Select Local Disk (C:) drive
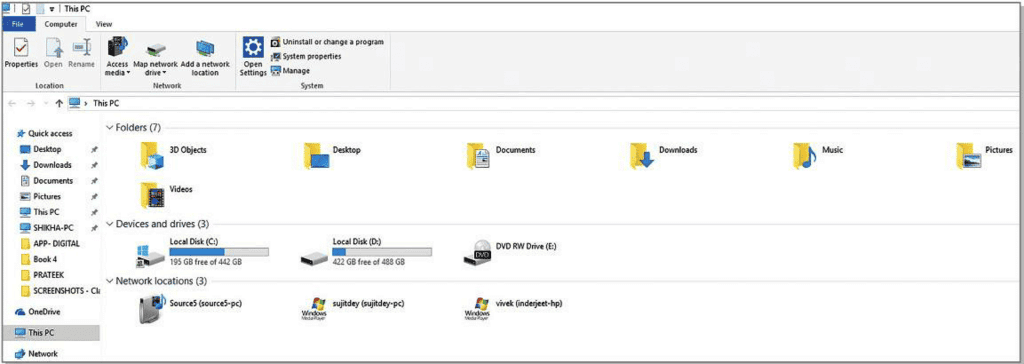The image size is (1024, 364). 202,252
